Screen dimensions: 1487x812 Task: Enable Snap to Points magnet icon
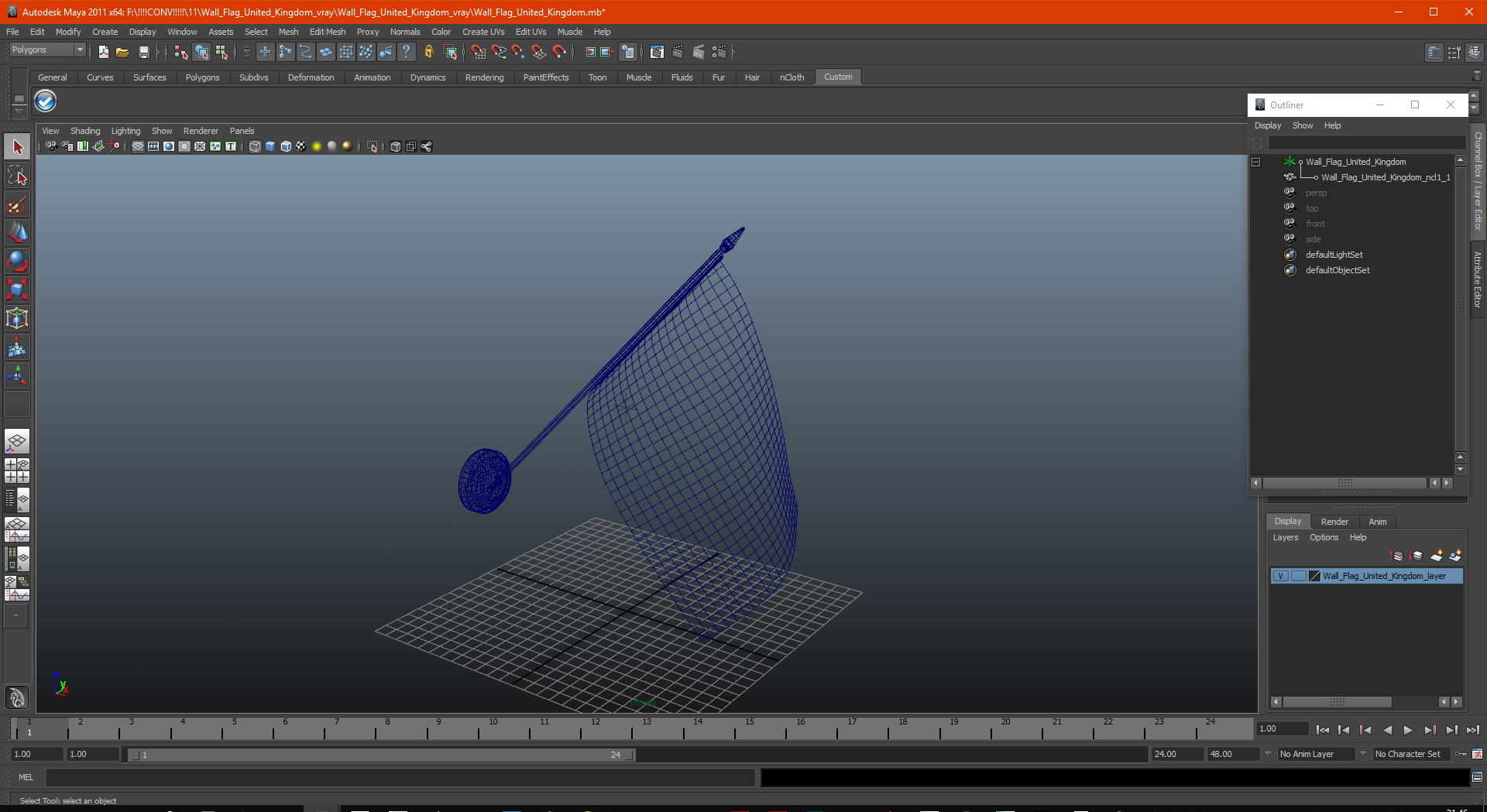518,52
